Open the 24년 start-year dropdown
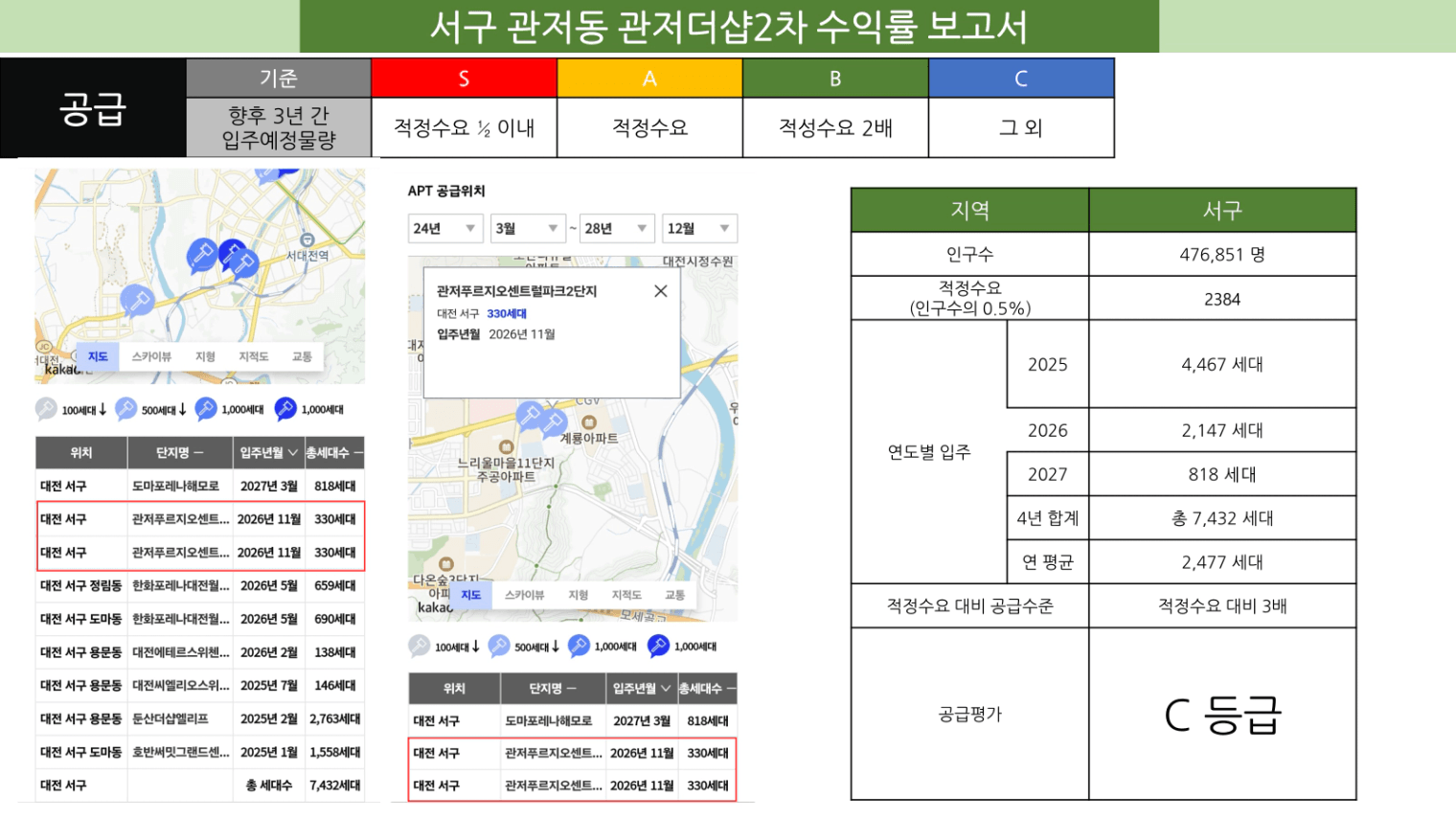The height and width of the screenshot is (819, 1456). tap(445, 228)
